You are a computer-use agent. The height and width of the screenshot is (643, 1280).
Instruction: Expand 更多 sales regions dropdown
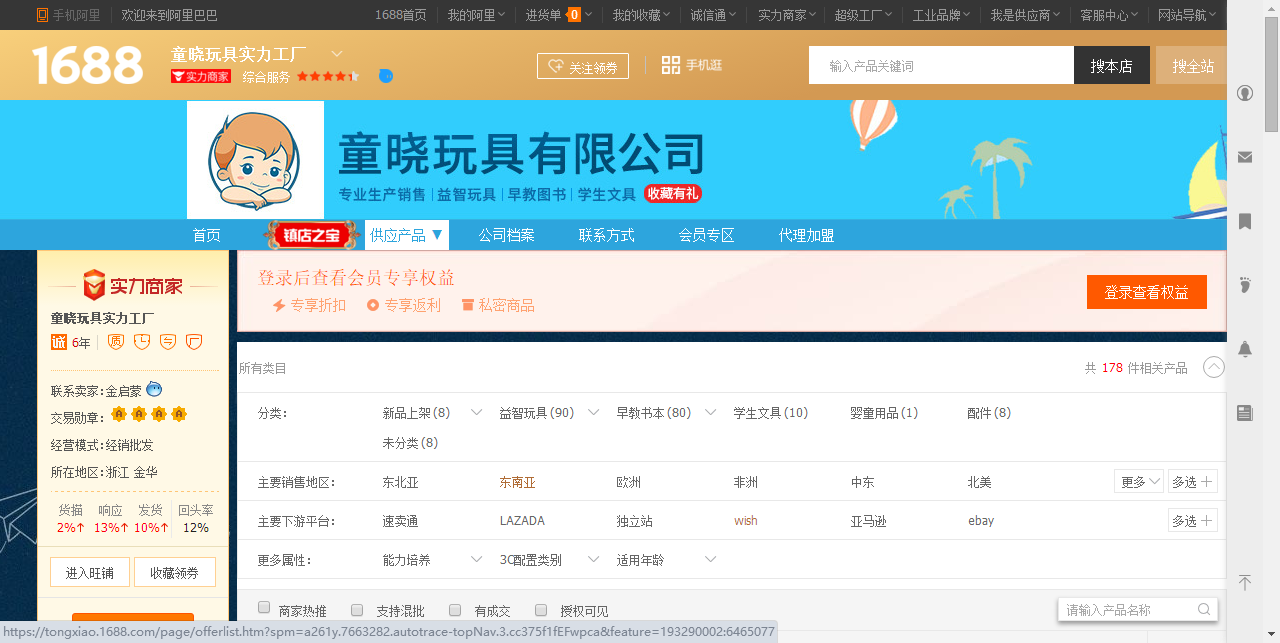(x=1139, y=481)
